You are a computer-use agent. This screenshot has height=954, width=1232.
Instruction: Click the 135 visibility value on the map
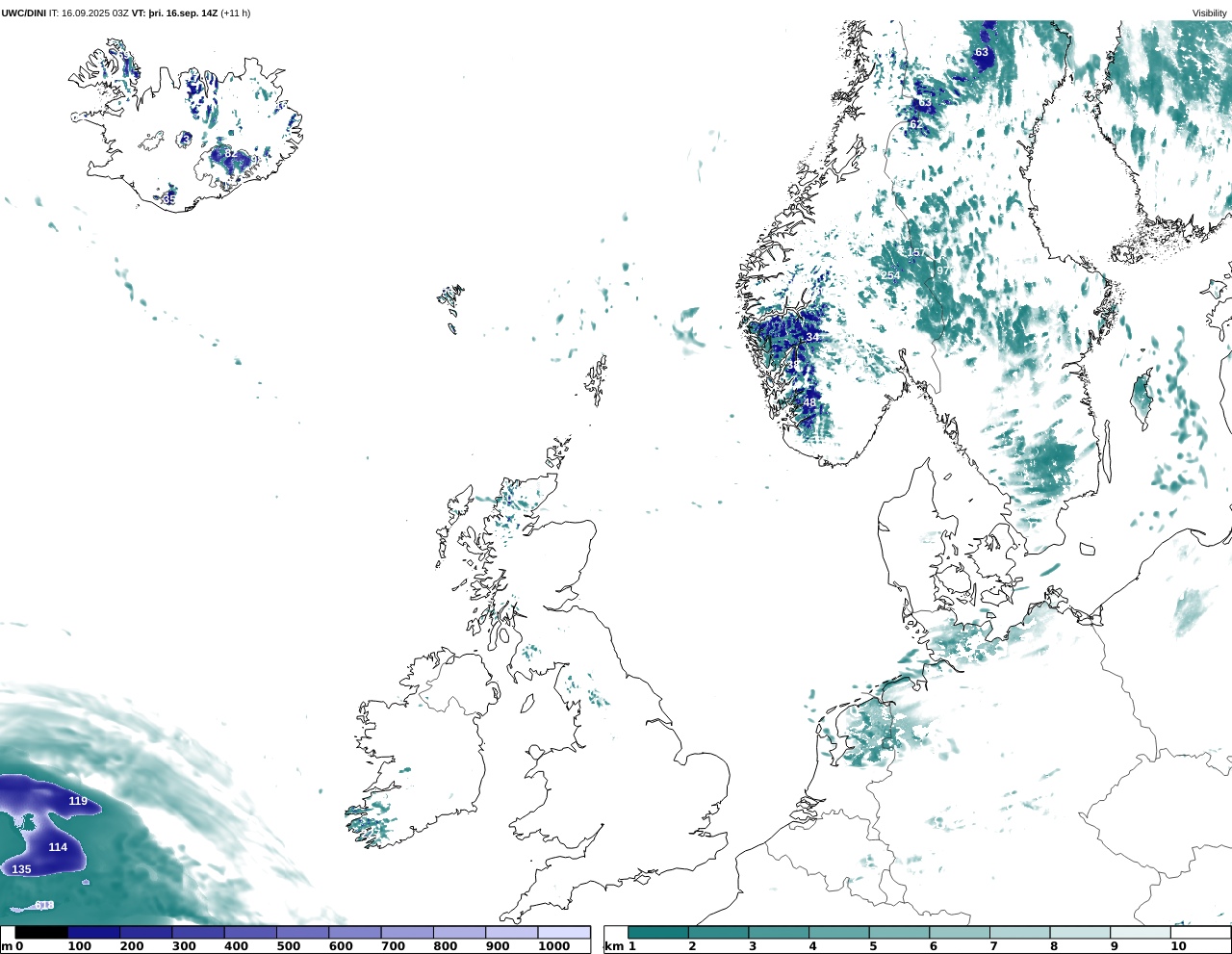point(21,869)
